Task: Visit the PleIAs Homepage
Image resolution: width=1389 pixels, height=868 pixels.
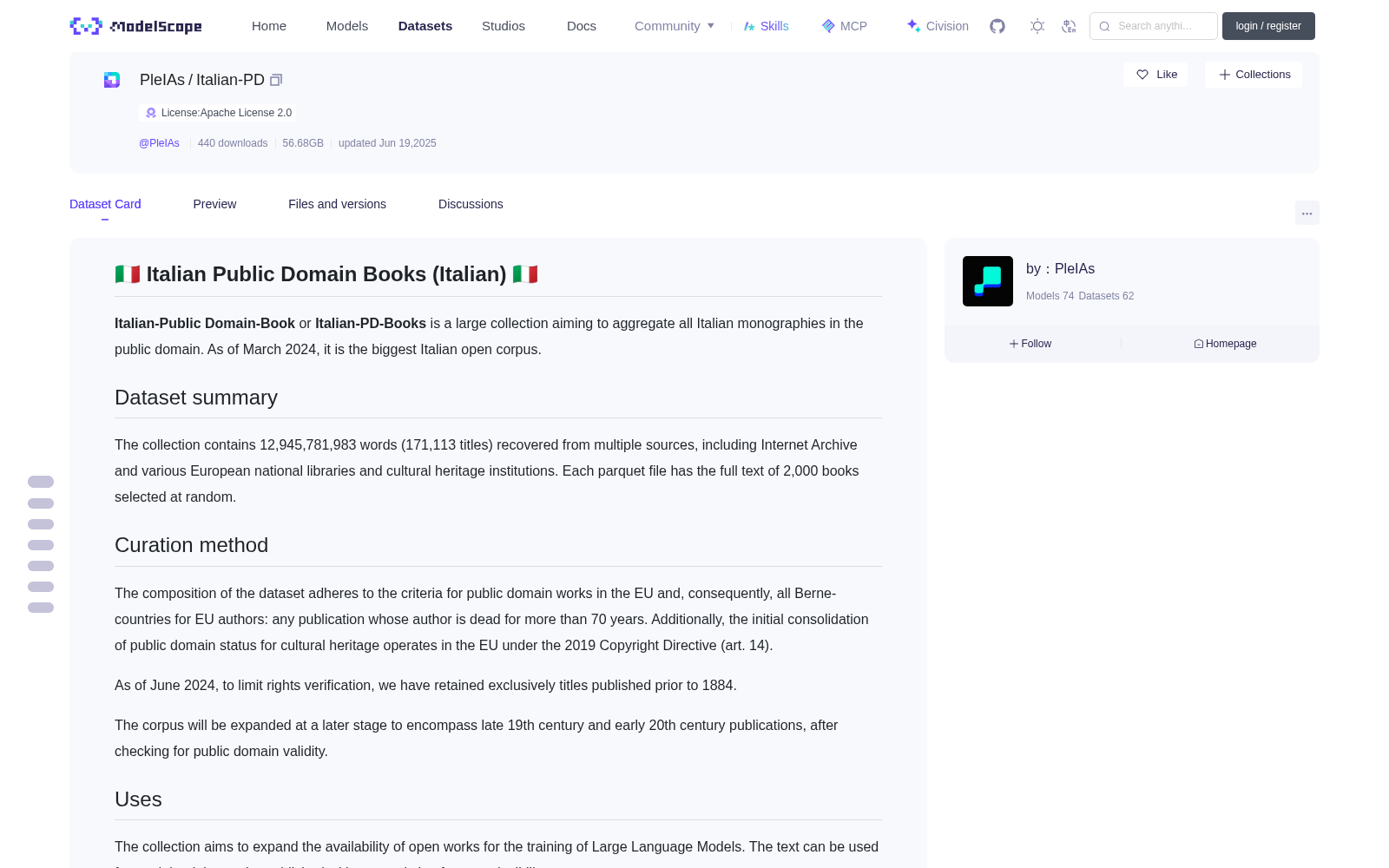Action: [1225, 344]
